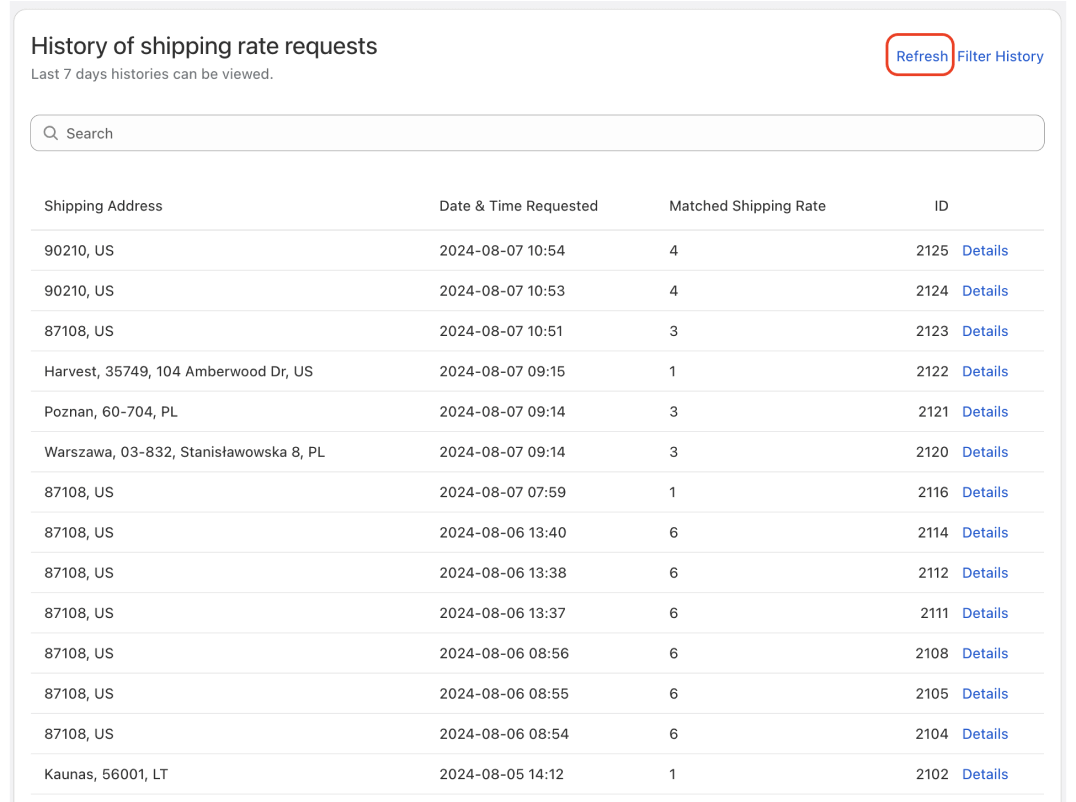The width and height of the screenshot is (1076, 802).
Task: Open Details for request ID 2105
Action: point(985,694)
